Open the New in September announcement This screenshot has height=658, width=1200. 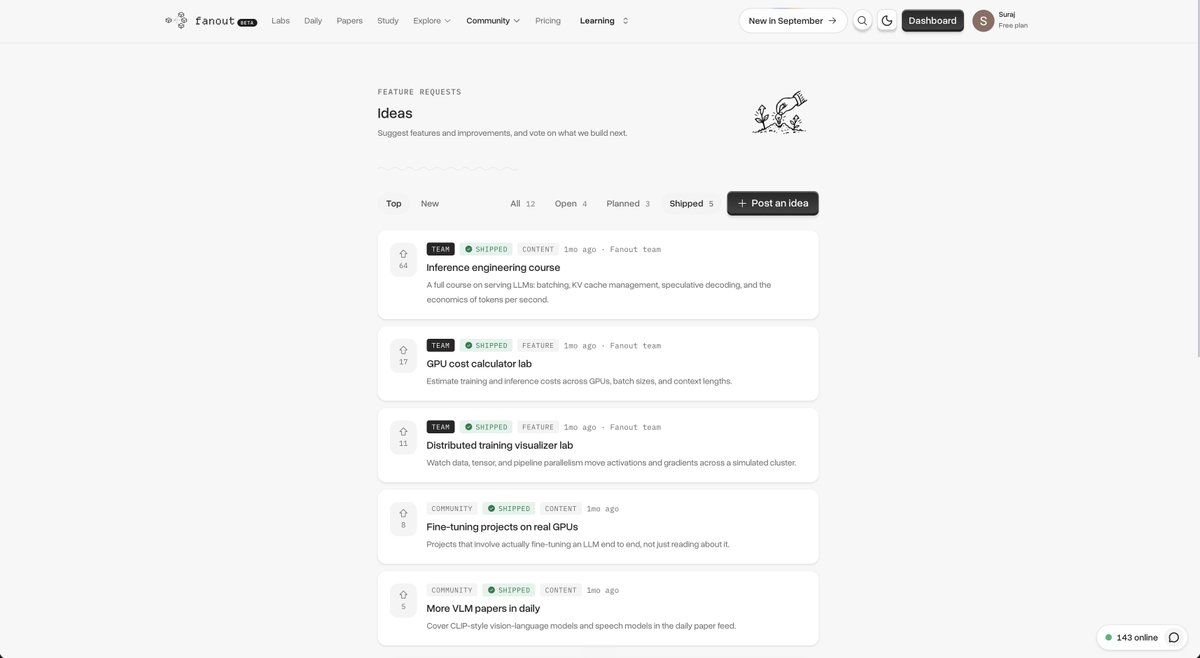click(793, 20)
